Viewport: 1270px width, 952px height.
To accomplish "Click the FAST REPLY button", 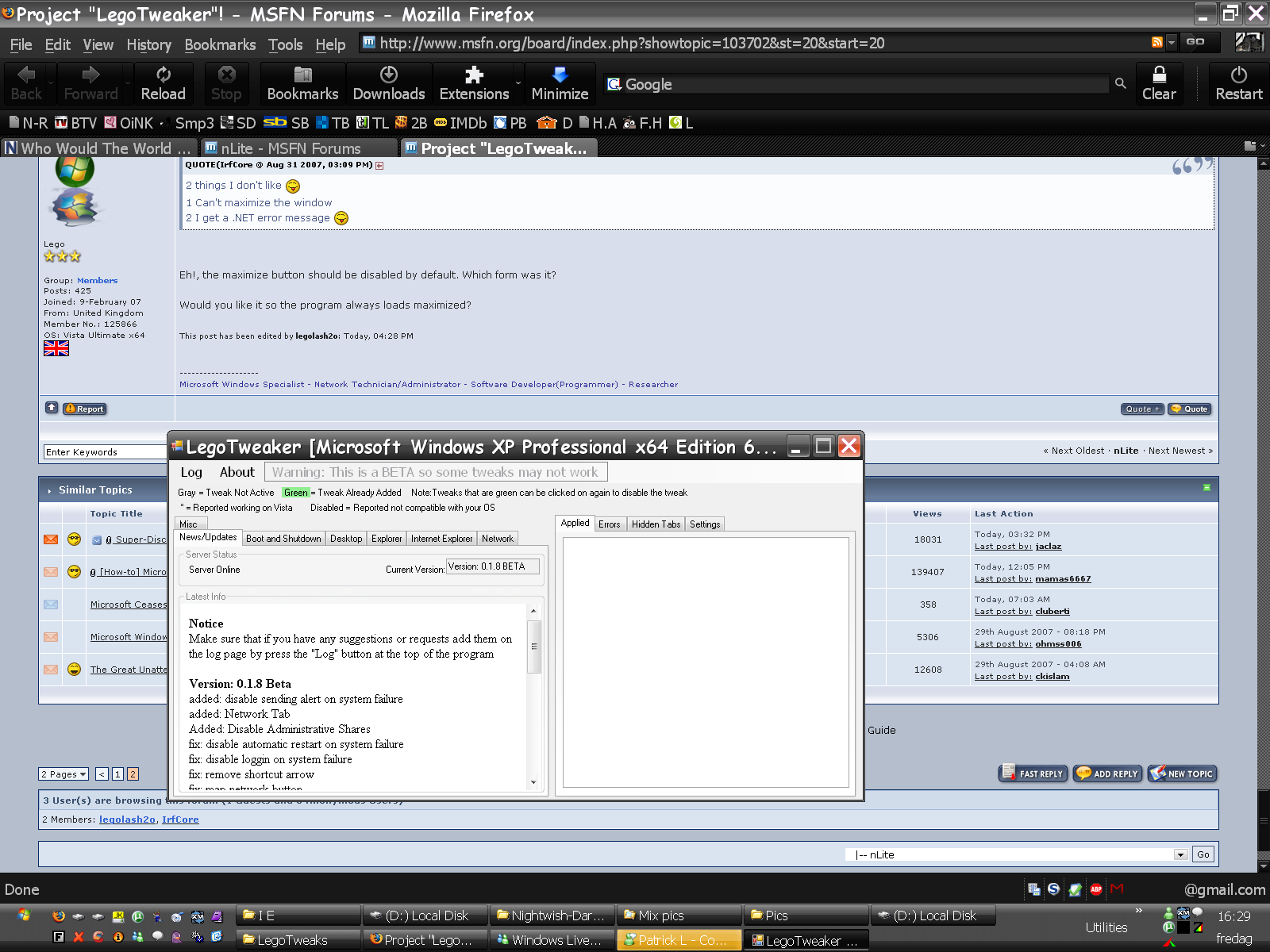I will coord(1033,773).
